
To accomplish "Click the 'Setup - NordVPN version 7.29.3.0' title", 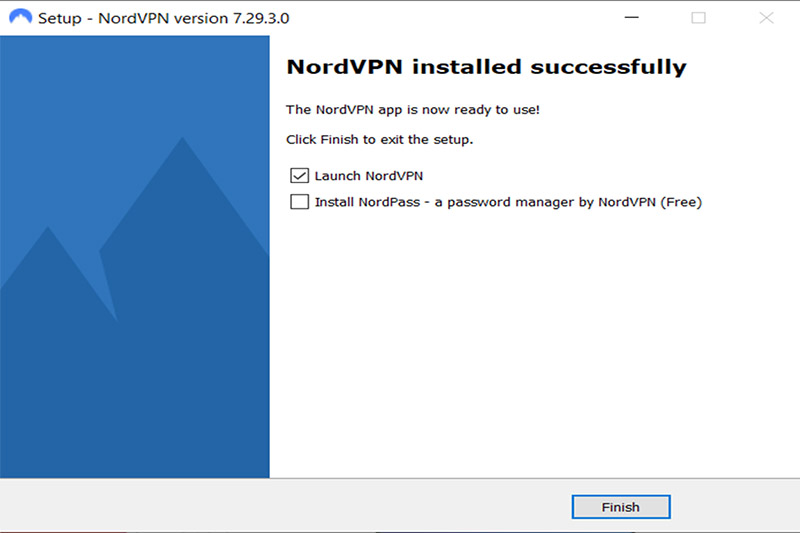I will tap(163, 18).
